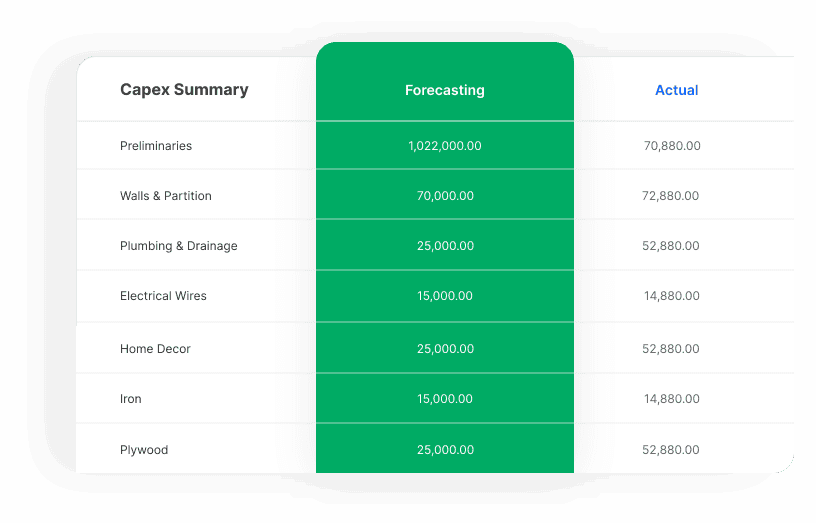This screenshot has width=816, height=523.
Task: Click Plumbing & Drainage forecasting cell
Action: [445, 246]
